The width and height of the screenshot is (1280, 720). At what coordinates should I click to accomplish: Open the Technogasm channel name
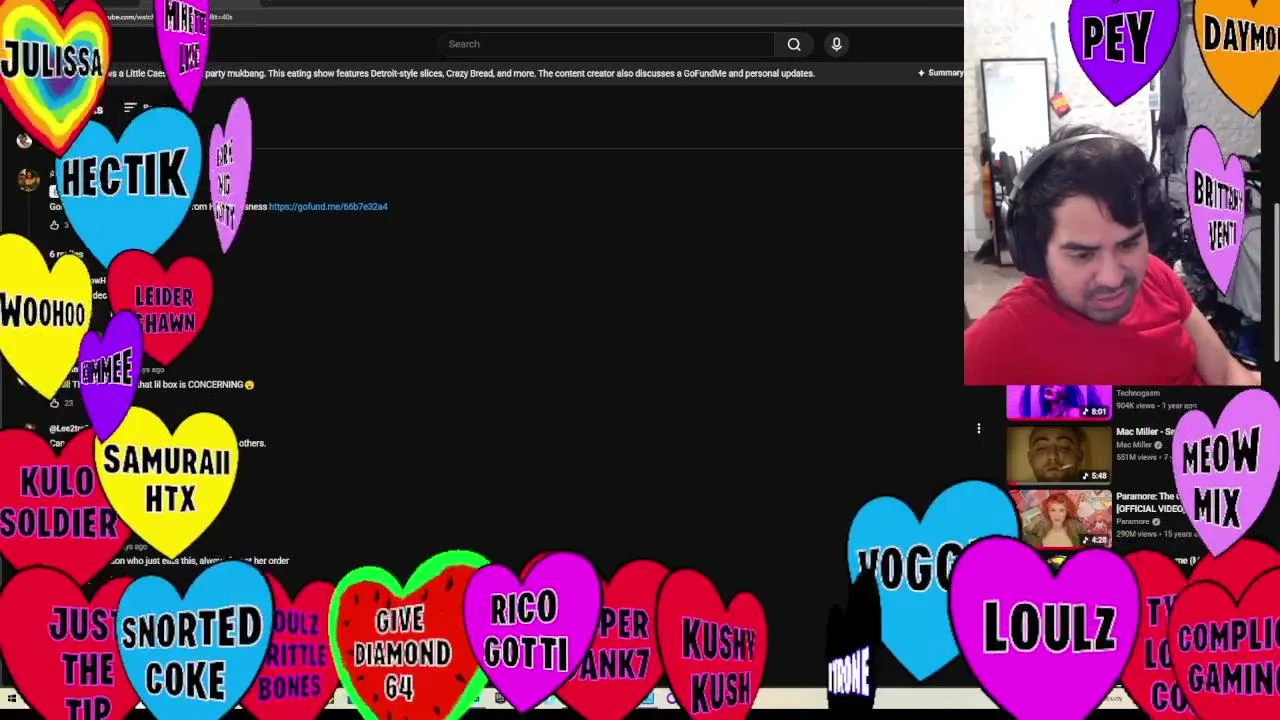[x=1137, y=393]
